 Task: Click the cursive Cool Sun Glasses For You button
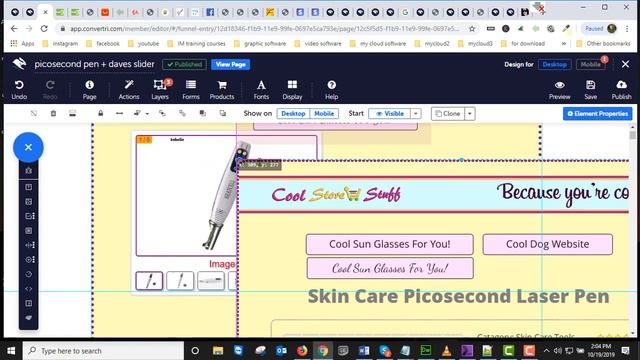(x=390, y=268)
